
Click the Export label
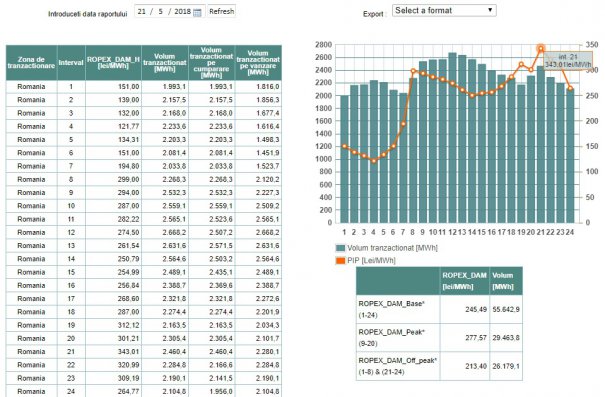[373, 14]
